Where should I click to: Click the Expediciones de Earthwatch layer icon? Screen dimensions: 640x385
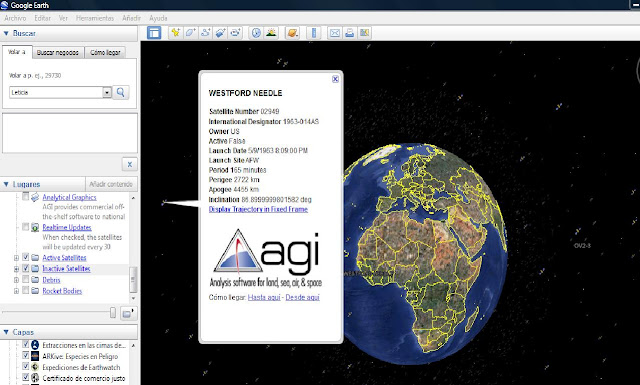35,367
